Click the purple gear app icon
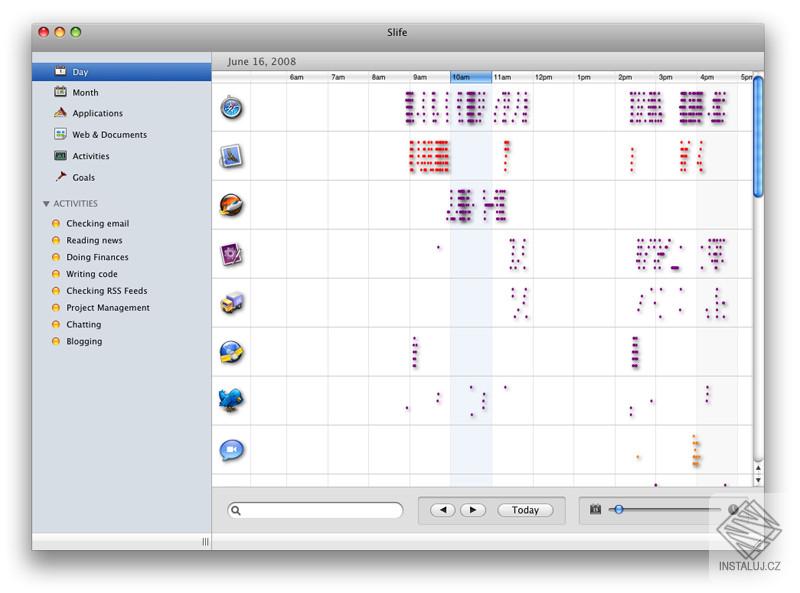The width and height of the screenshot is (800, 593). 231,254
